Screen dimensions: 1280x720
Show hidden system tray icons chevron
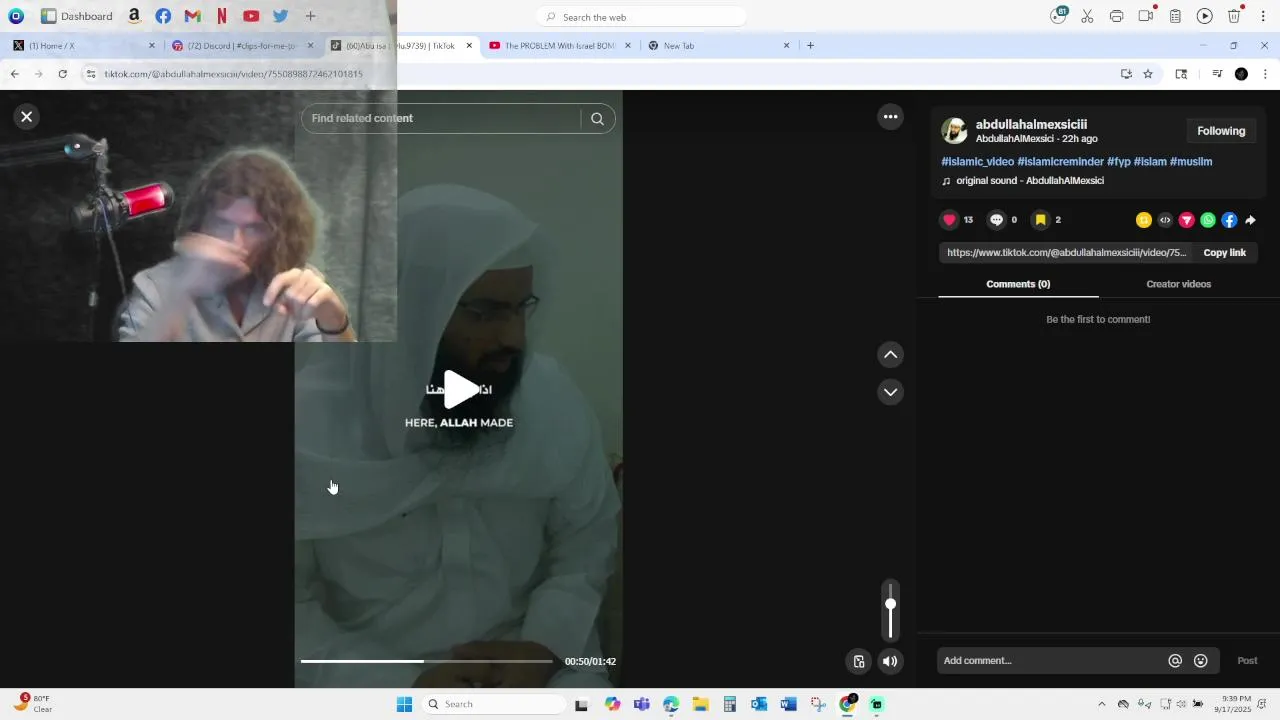1101,704
